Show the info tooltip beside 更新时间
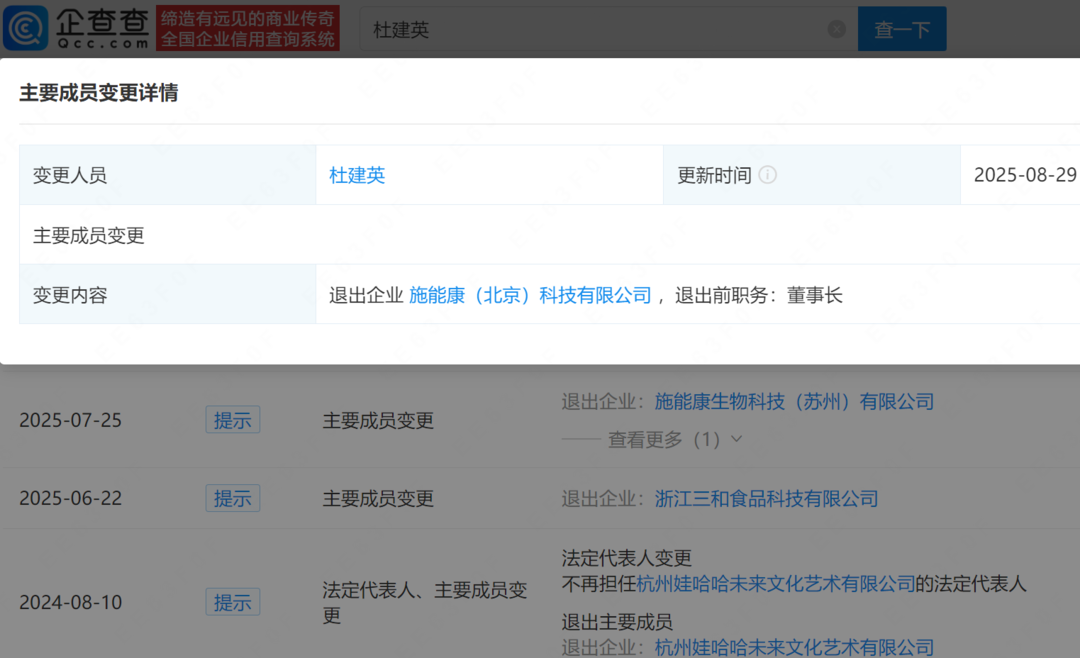 point(767,175)
